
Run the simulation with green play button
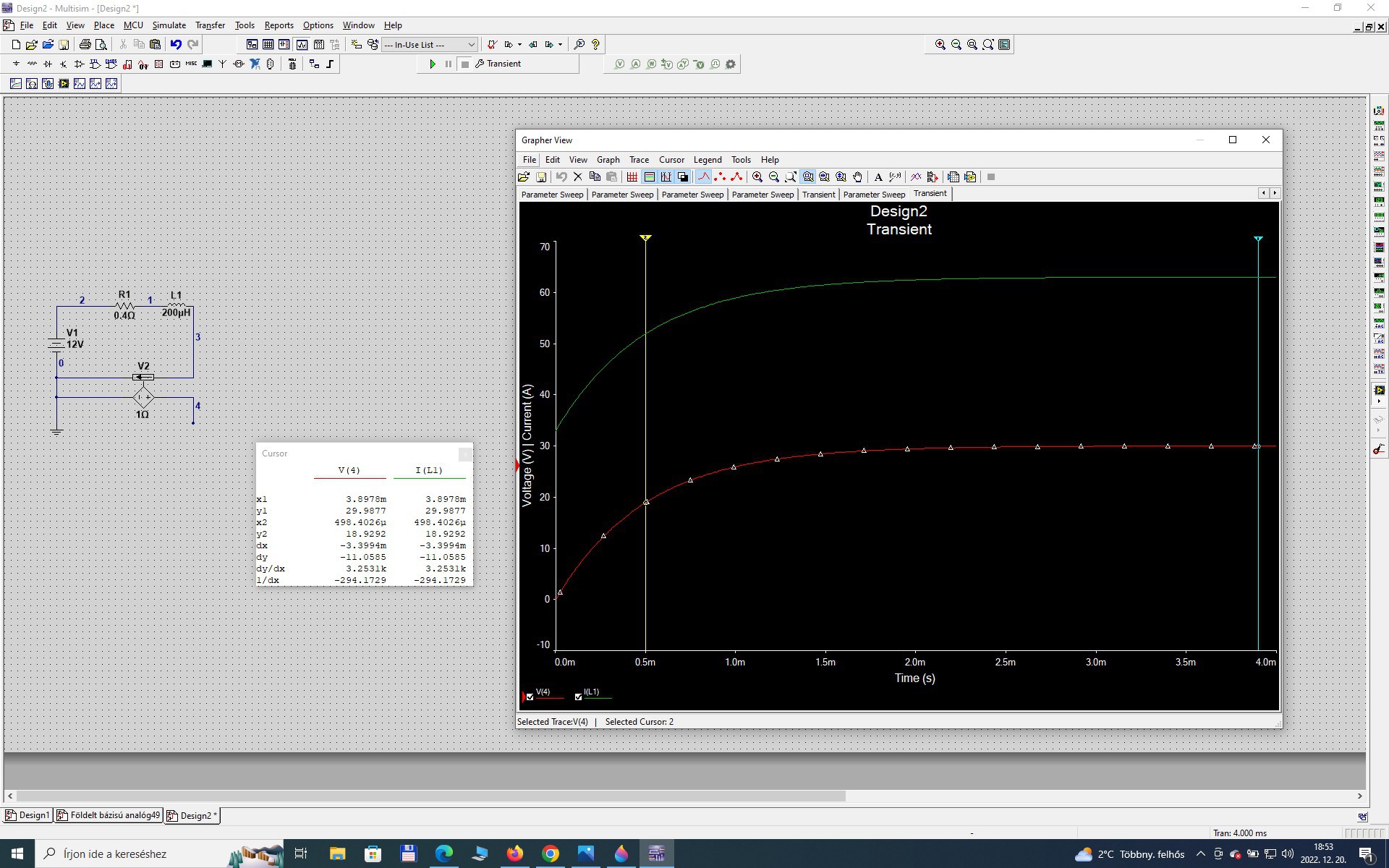(433, 64)
